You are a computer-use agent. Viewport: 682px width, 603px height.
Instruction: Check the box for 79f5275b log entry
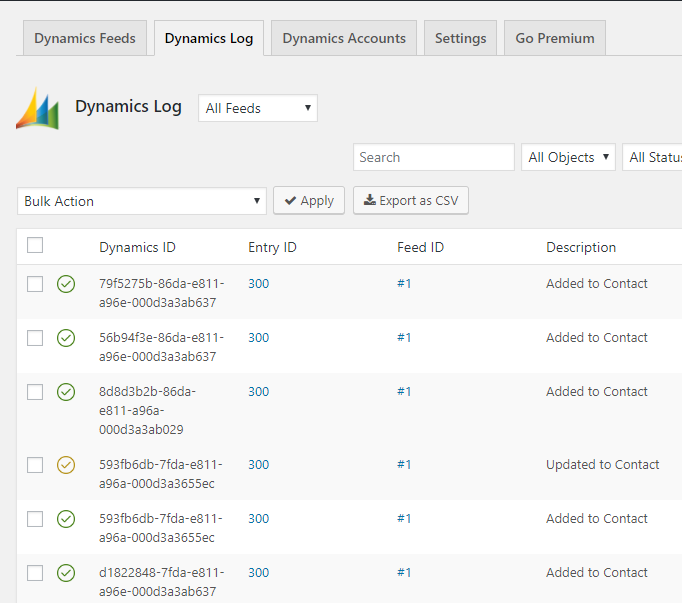[35, 284]
